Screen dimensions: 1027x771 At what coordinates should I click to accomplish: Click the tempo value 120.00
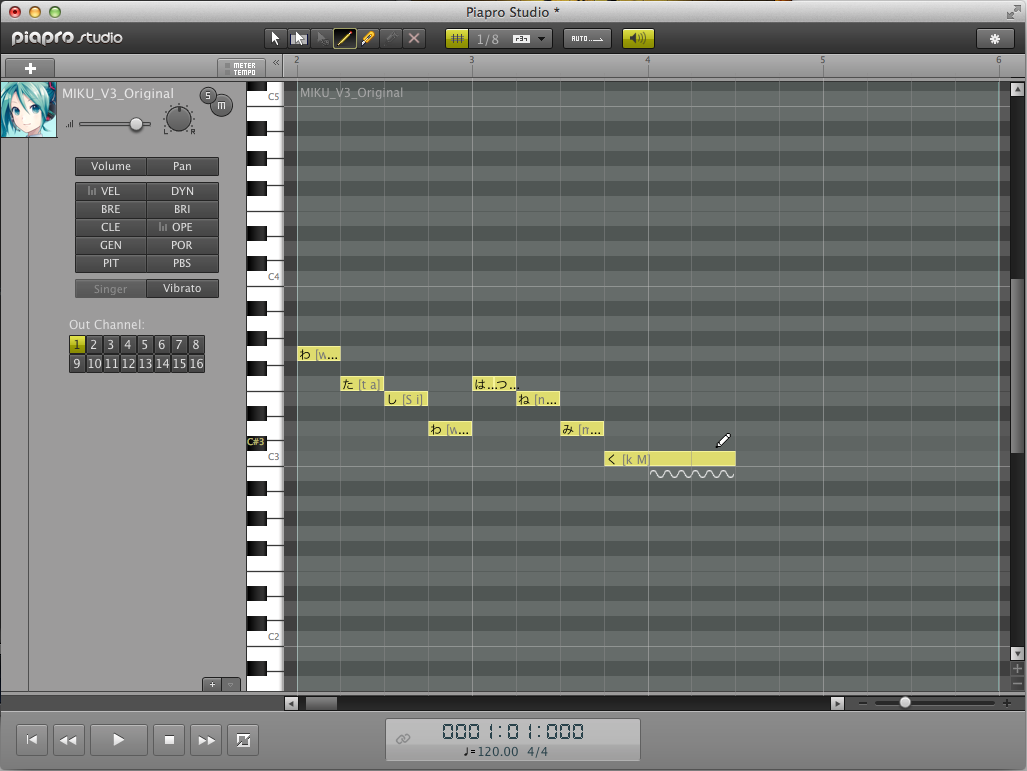[498, 752]
